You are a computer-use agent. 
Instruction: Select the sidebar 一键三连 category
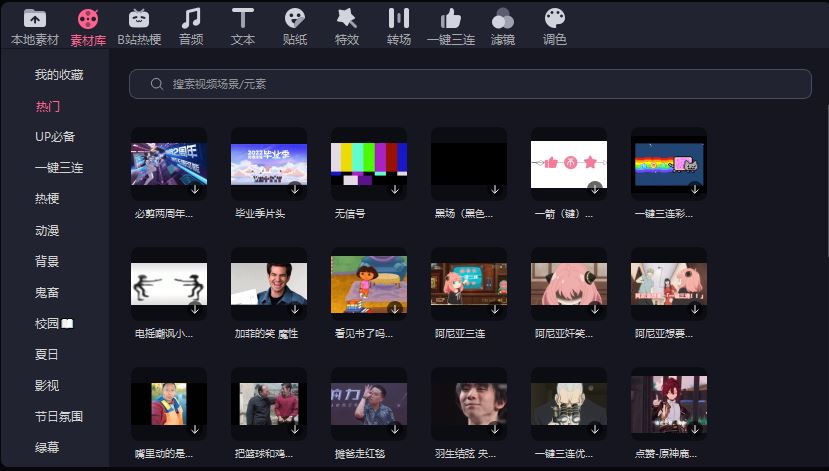[59, 168]
